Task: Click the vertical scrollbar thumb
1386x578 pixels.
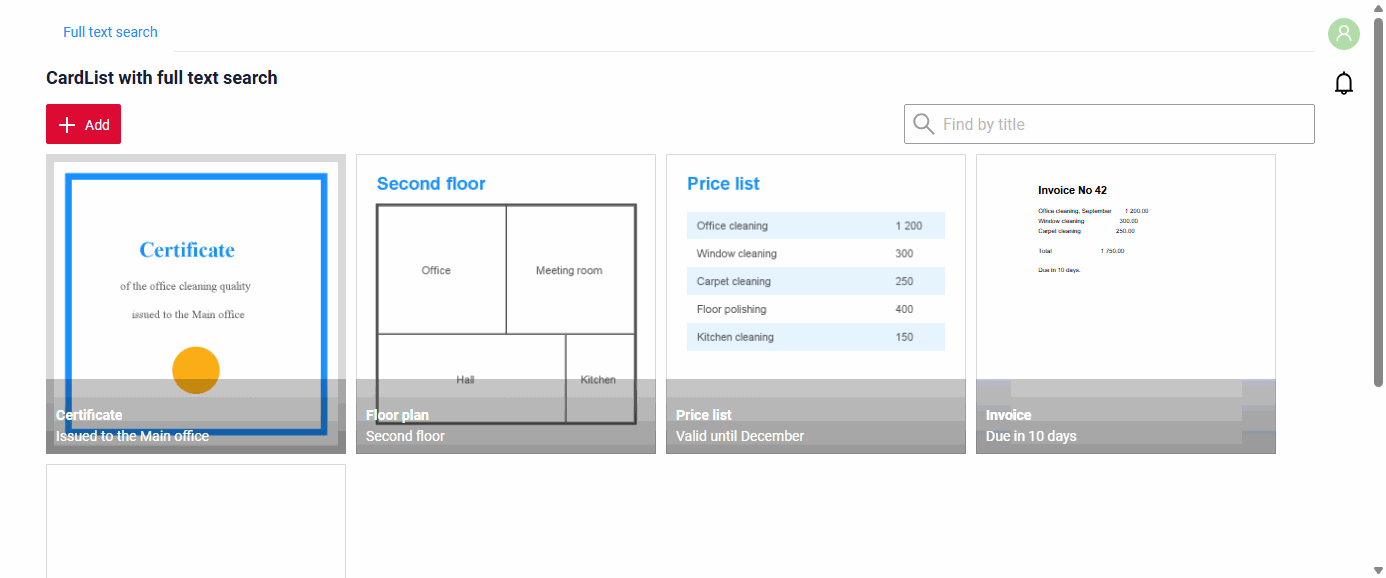Action: [1379, 200]
